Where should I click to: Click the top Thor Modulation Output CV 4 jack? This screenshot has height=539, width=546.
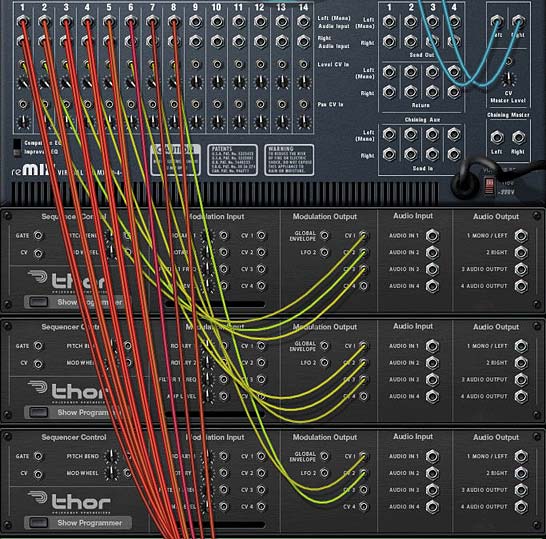364,286
